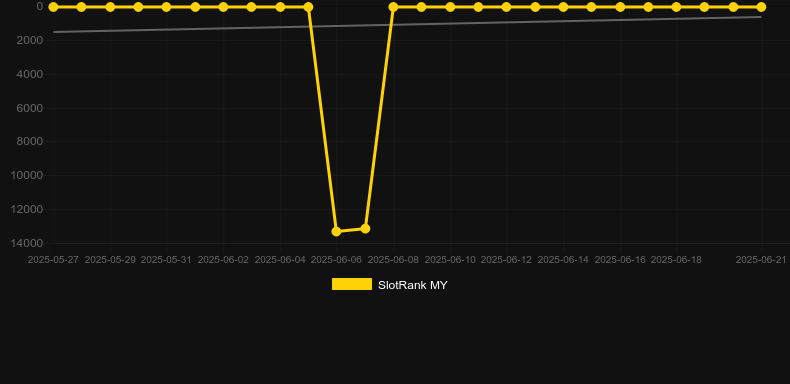The image size is (790, 384).
Task: Click the data point for 2025-05-31
Action: point(166,7)
